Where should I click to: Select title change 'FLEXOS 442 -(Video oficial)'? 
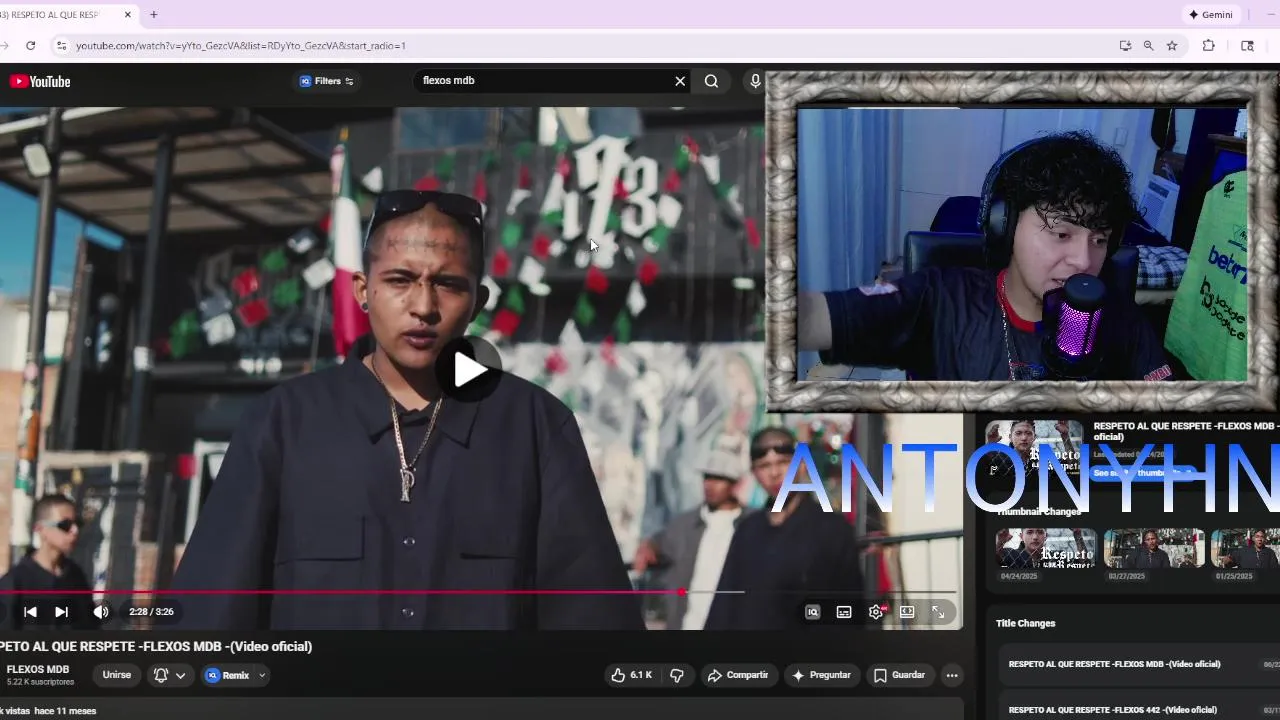click(x=1113, y=710)
